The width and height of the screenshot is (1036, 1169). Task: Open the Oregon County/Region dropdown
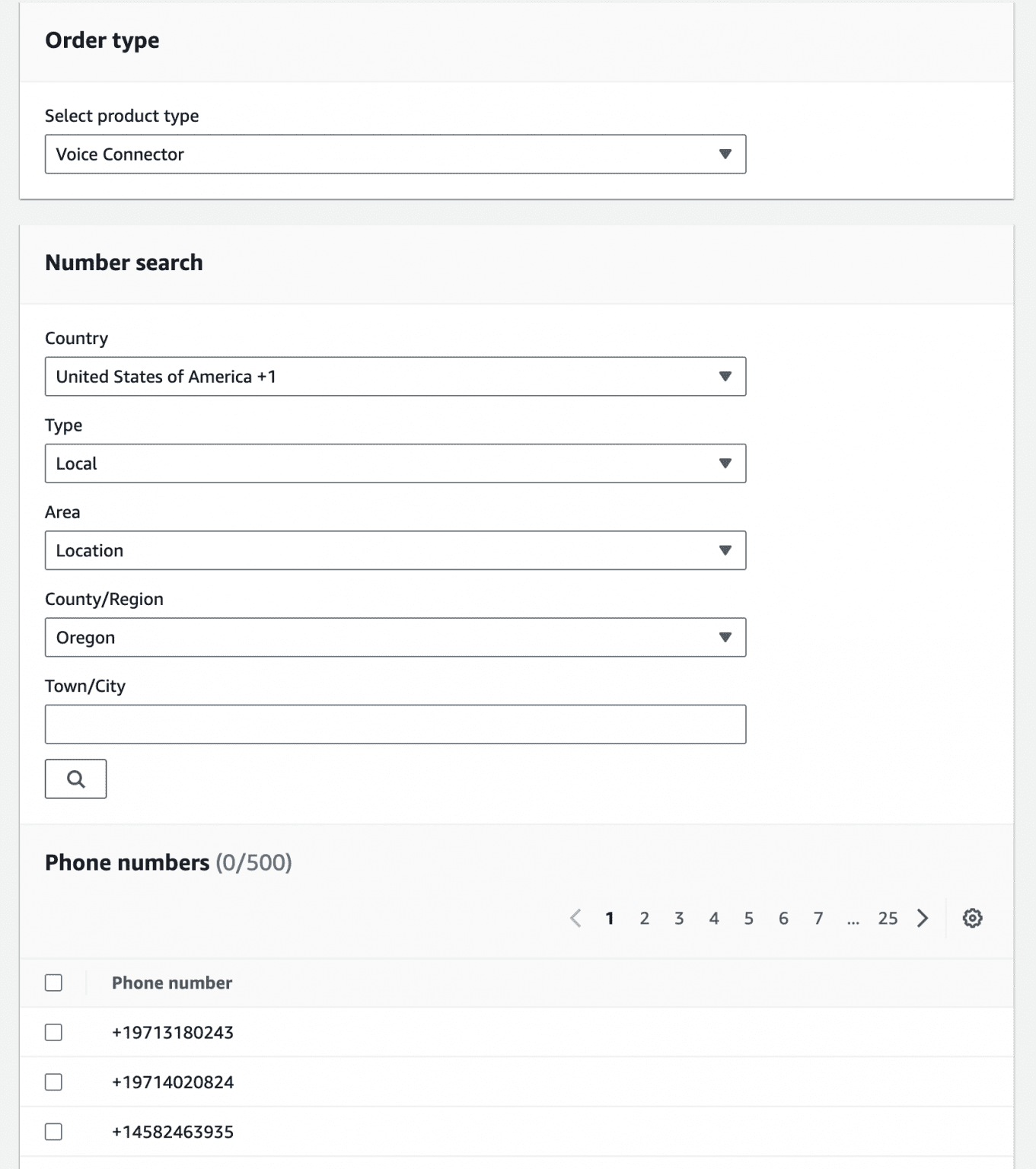tap(395, 637)
